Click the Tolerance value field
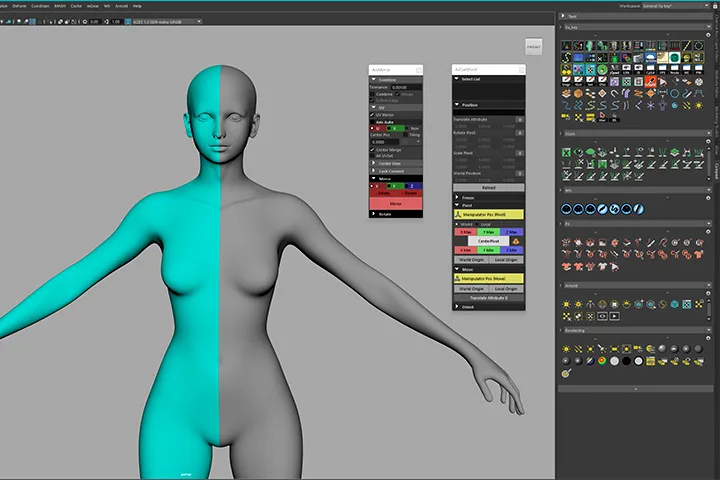This screenshot has width=720, height=480. coord(405,87)
